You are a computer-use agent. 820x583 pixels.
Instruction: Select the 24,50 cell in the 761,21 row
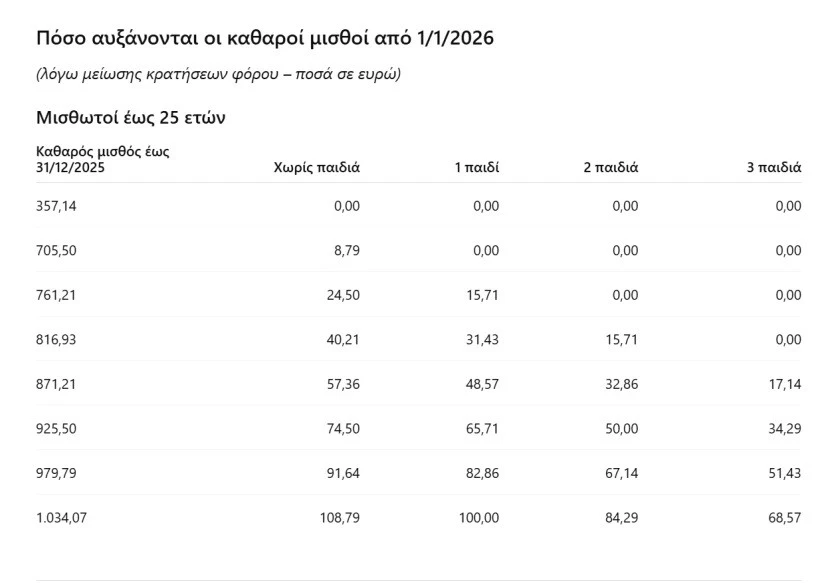343,295
